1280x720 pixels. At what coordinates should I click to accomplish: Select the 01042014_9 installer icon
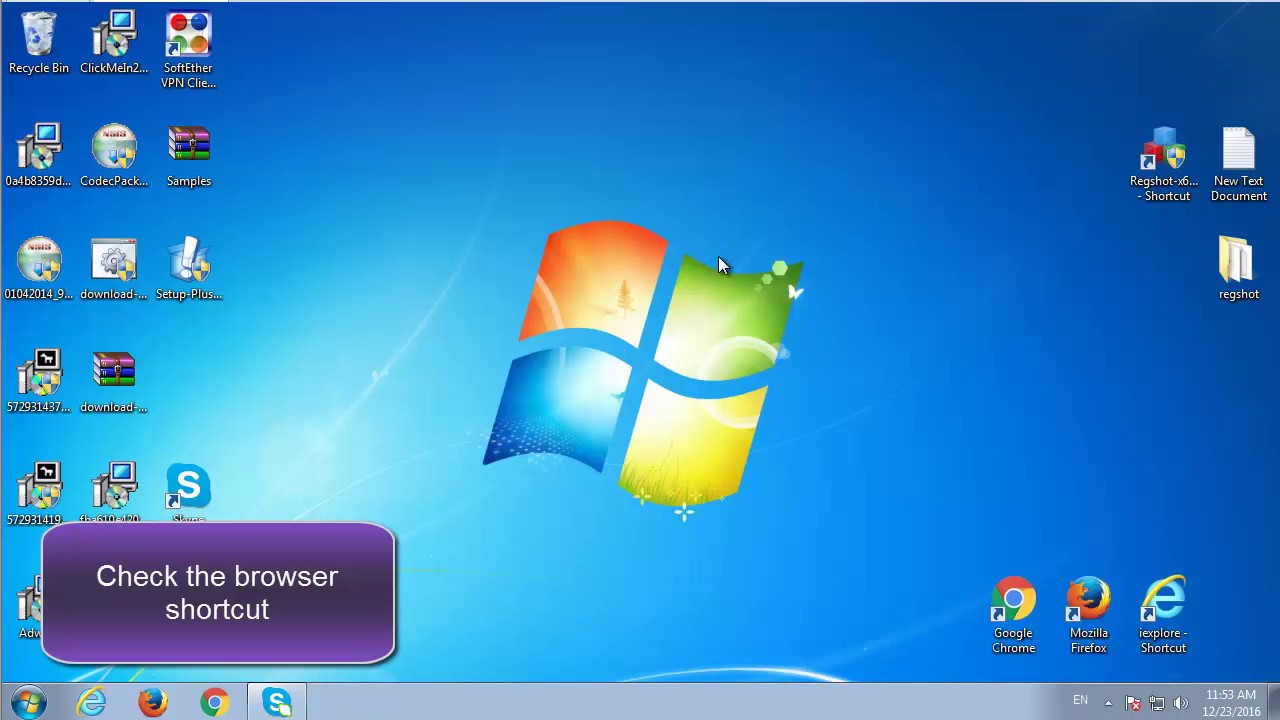pyautogui.click(x=38, y=269)
